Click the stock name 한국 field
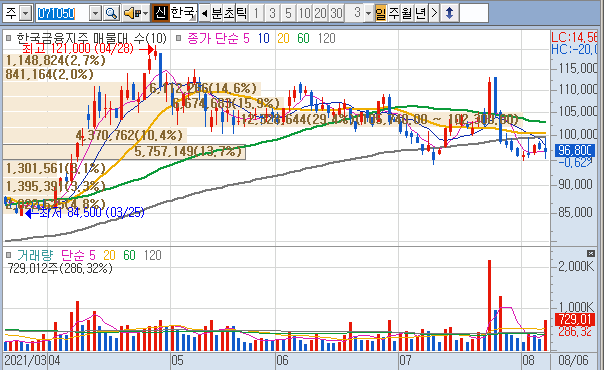Screen dimensions: 604x370 (184, 13)
